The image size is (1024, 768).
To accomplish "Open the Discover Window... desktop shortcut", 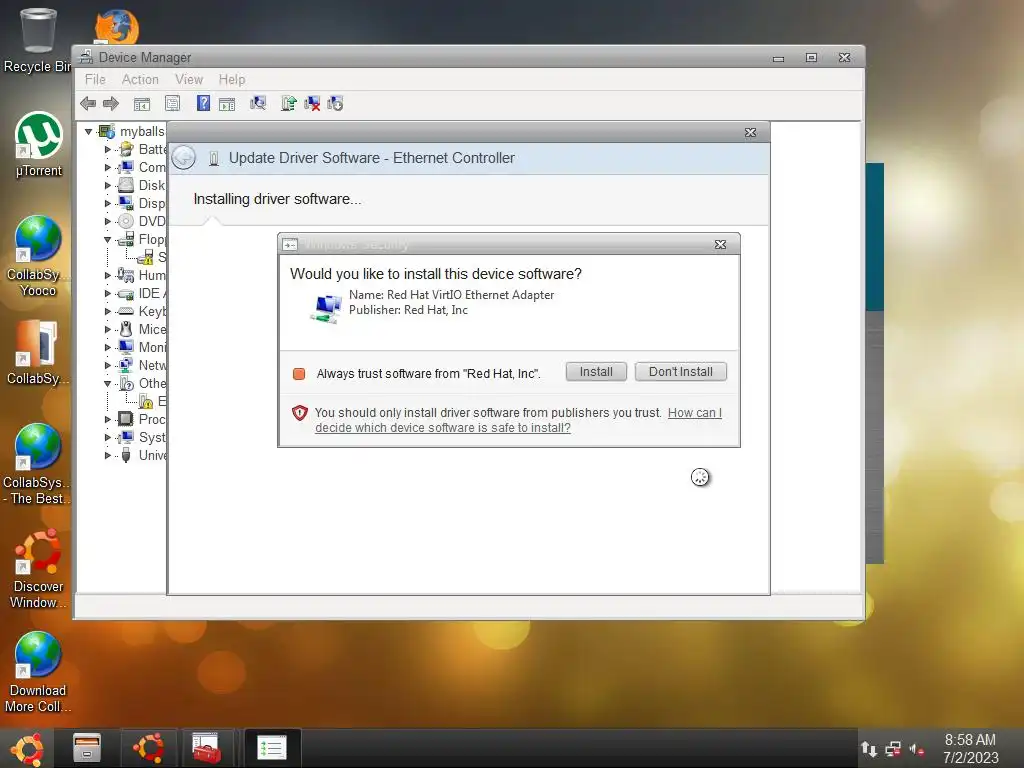I will point(38,568).
